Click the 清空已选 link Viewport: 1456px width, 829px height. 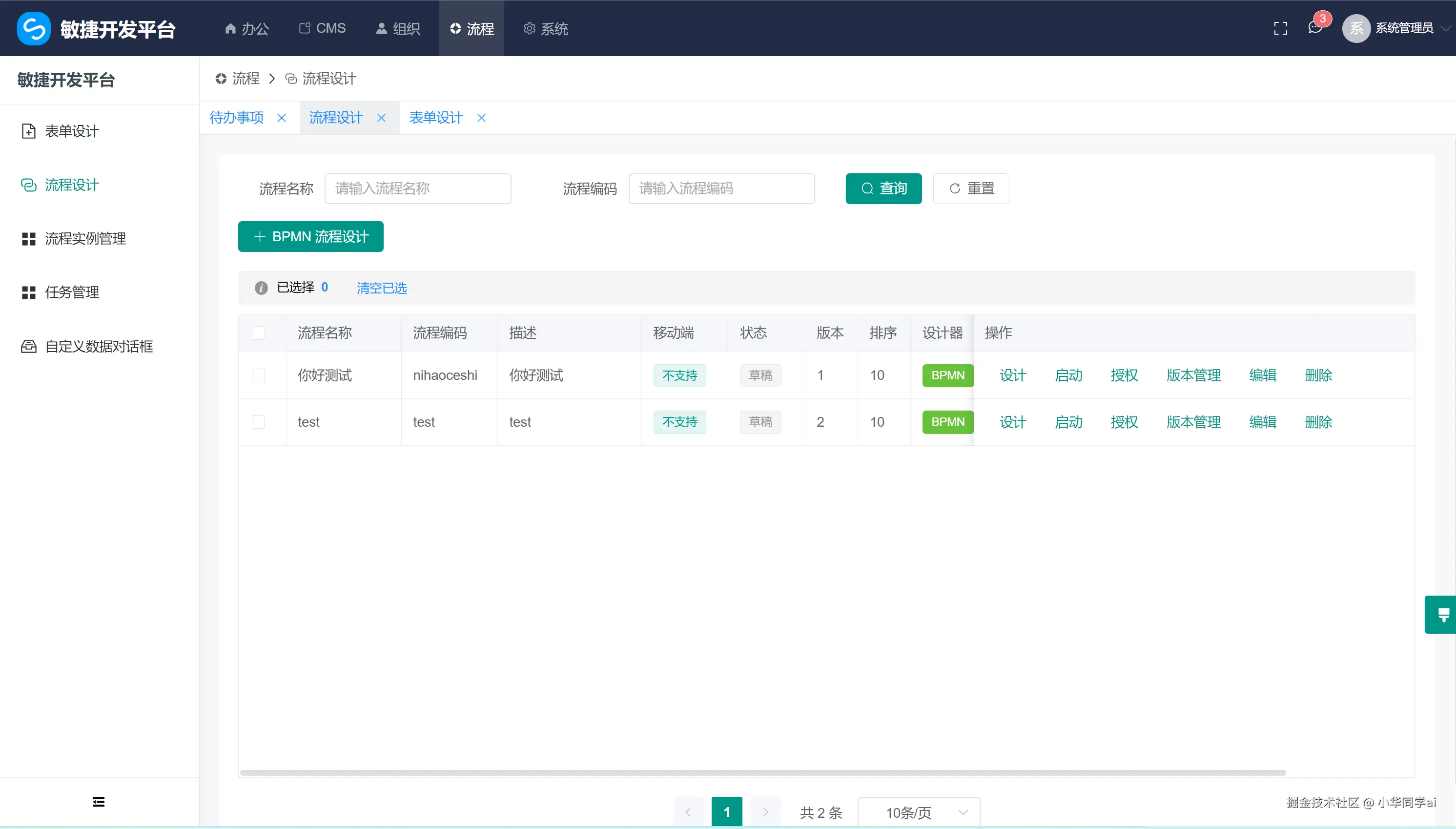[x=381, y=288]
